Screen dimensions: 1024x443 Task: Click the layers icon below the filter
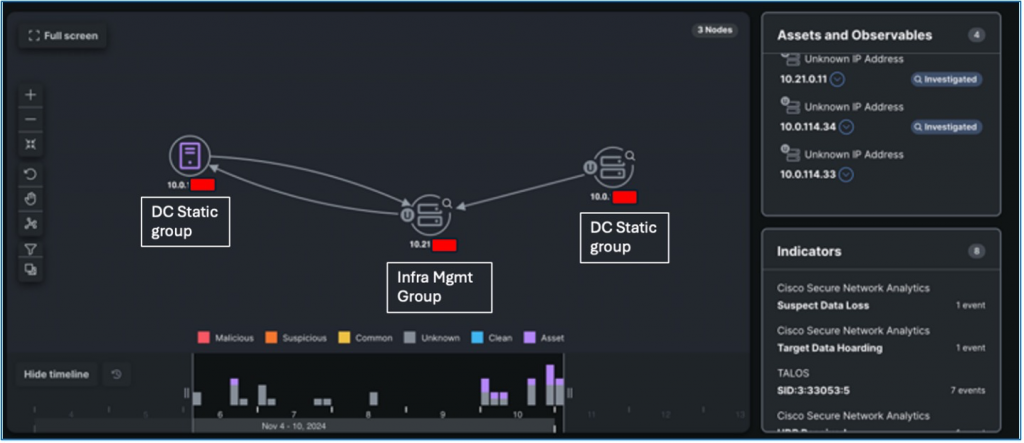point(31,270)
